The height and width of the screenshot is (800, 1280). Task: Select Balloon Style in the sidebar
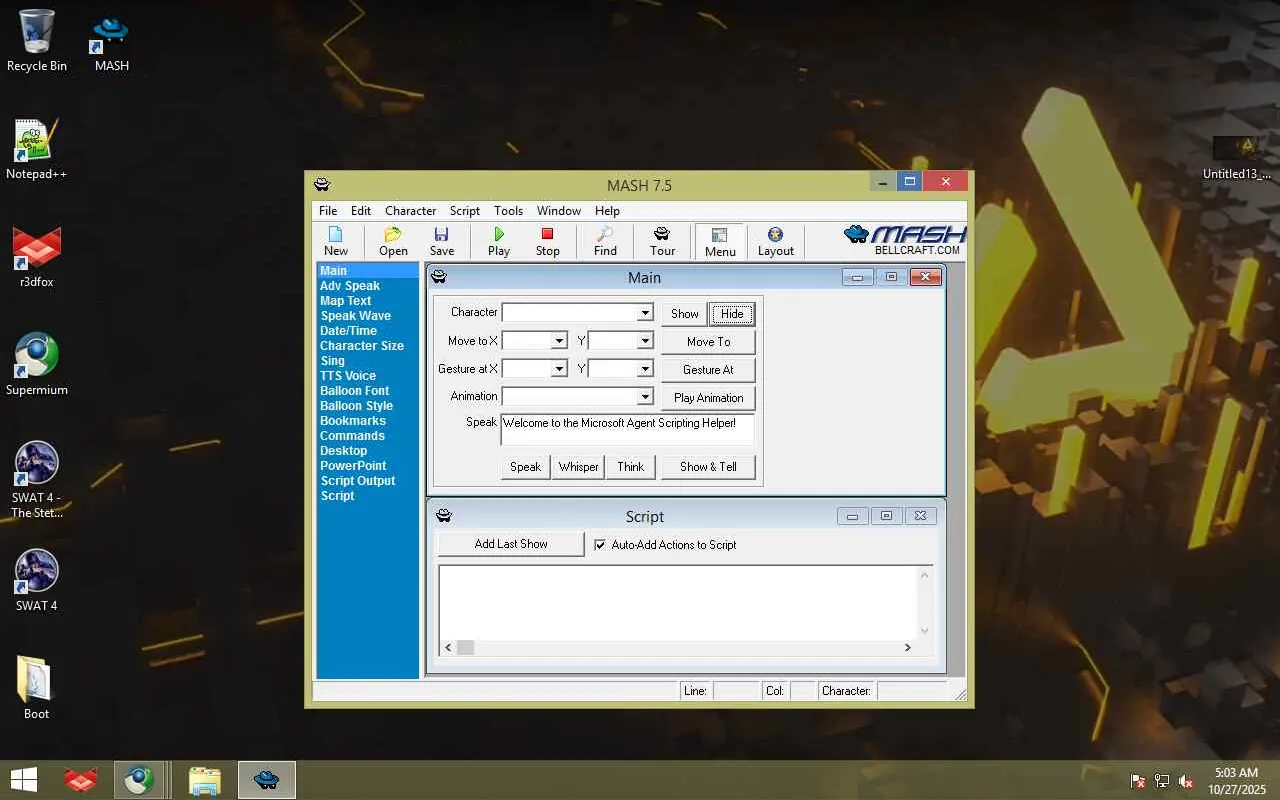[357, 406]
